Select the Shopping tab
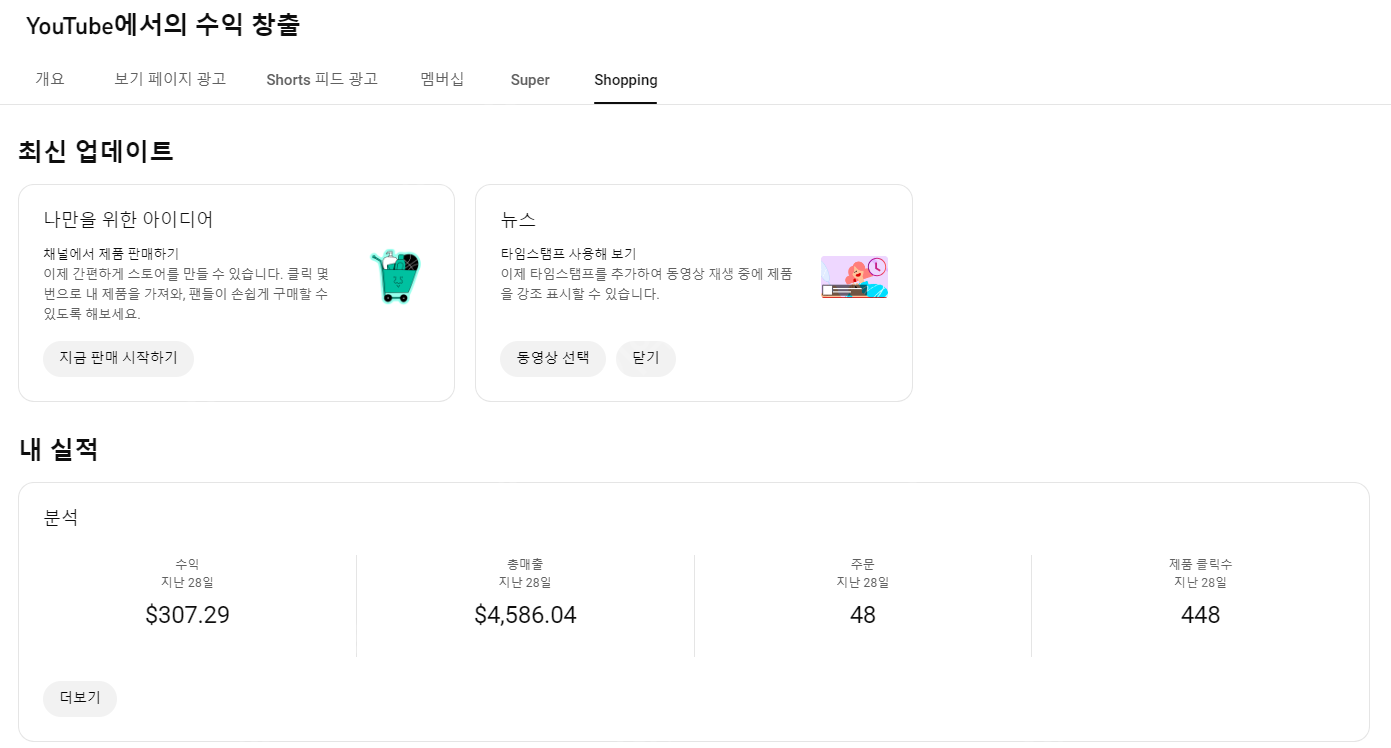The image size is (1391, 748). tap(625, 80)
